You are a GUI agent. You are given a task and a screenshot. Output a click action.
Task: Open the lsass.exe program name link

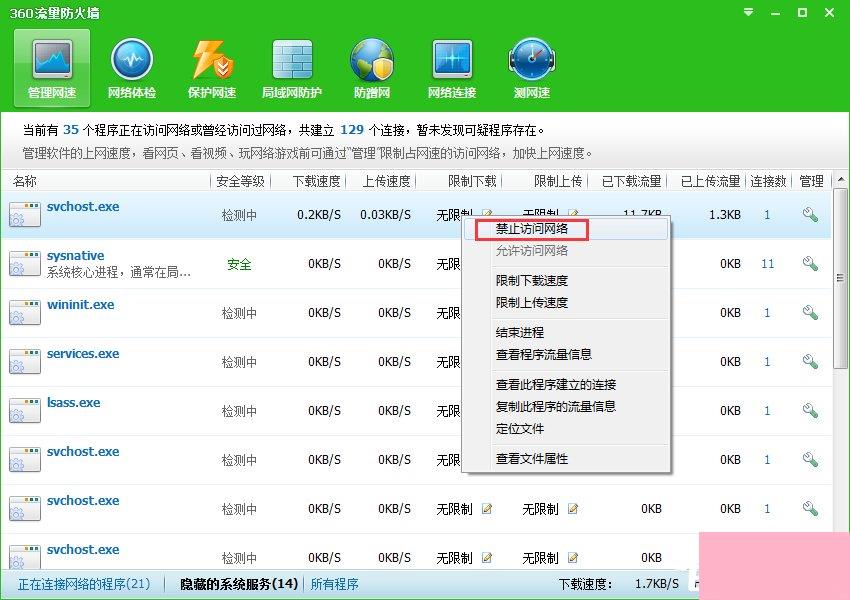point(73,402)
